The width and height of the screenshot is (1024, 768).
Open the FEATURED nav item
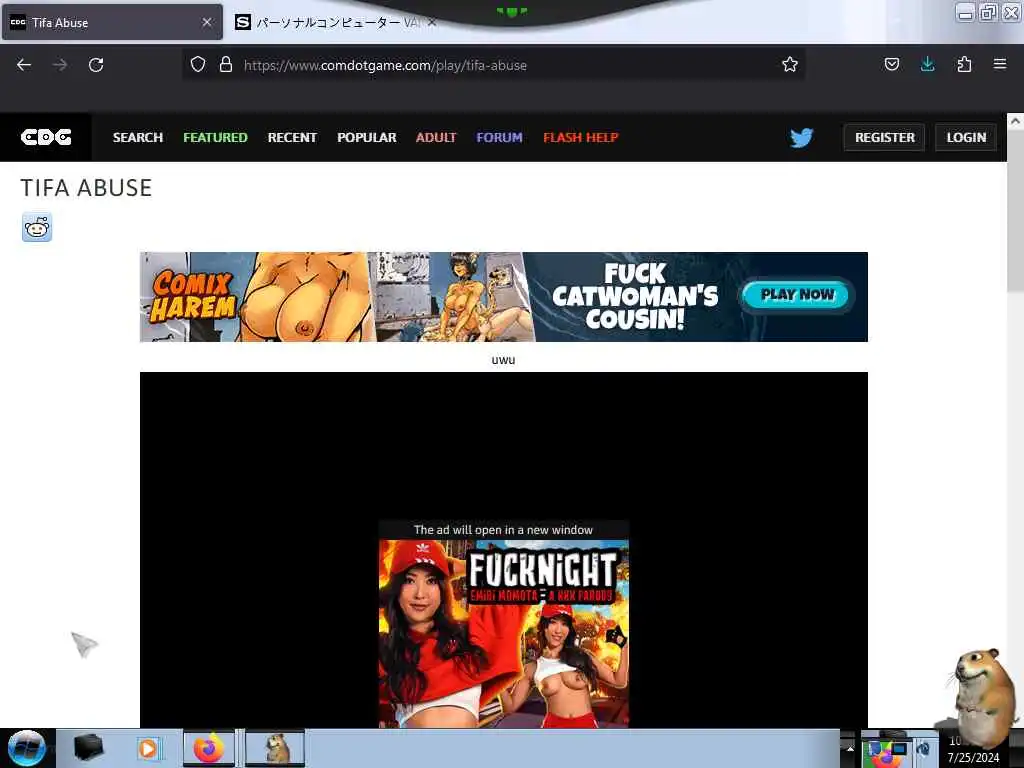pyautogui.click(x=215, y=137)
